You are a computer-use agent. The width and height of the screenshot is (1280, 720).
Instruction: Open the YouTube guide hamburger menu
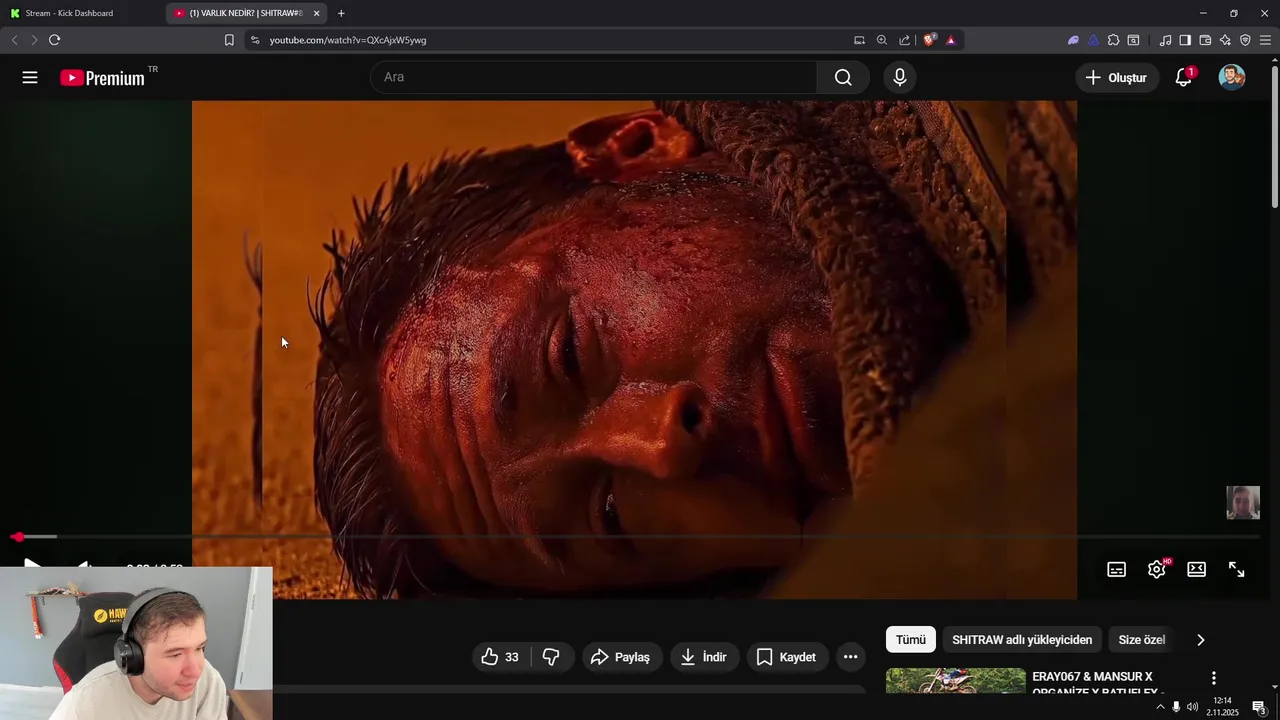coord(30,77)
